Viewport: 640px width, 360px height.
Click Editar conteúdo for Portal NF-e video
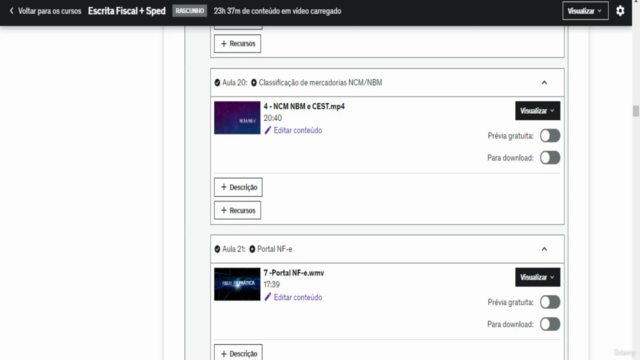298,297
